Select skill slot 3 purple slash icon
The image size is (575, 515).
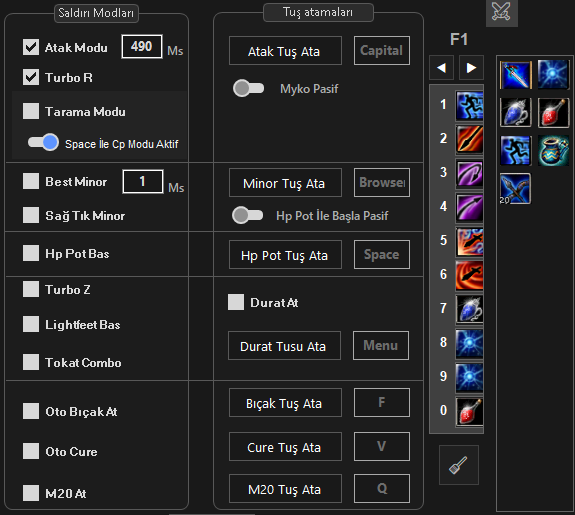point(469,174)
